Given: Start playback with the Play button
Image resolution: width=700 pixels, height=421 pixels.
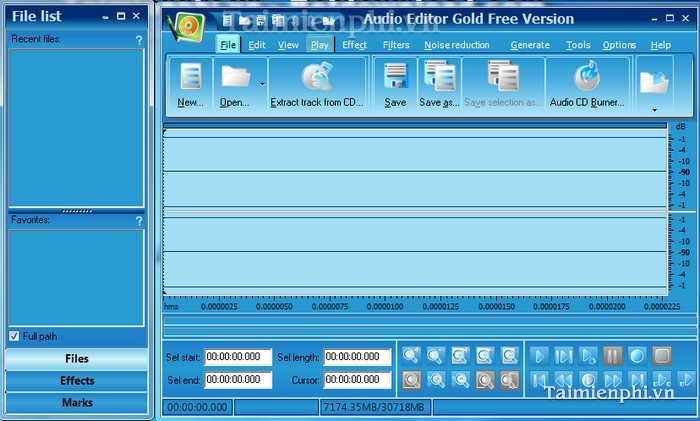Looking at the screenshot, I should (x=539, y=356).
